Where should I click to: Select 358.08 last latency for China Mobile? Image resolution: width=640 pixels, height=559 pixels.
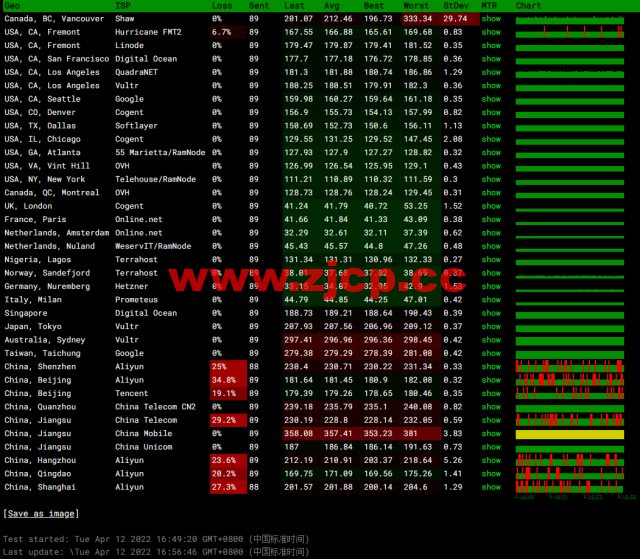click(x=298, y=433)
